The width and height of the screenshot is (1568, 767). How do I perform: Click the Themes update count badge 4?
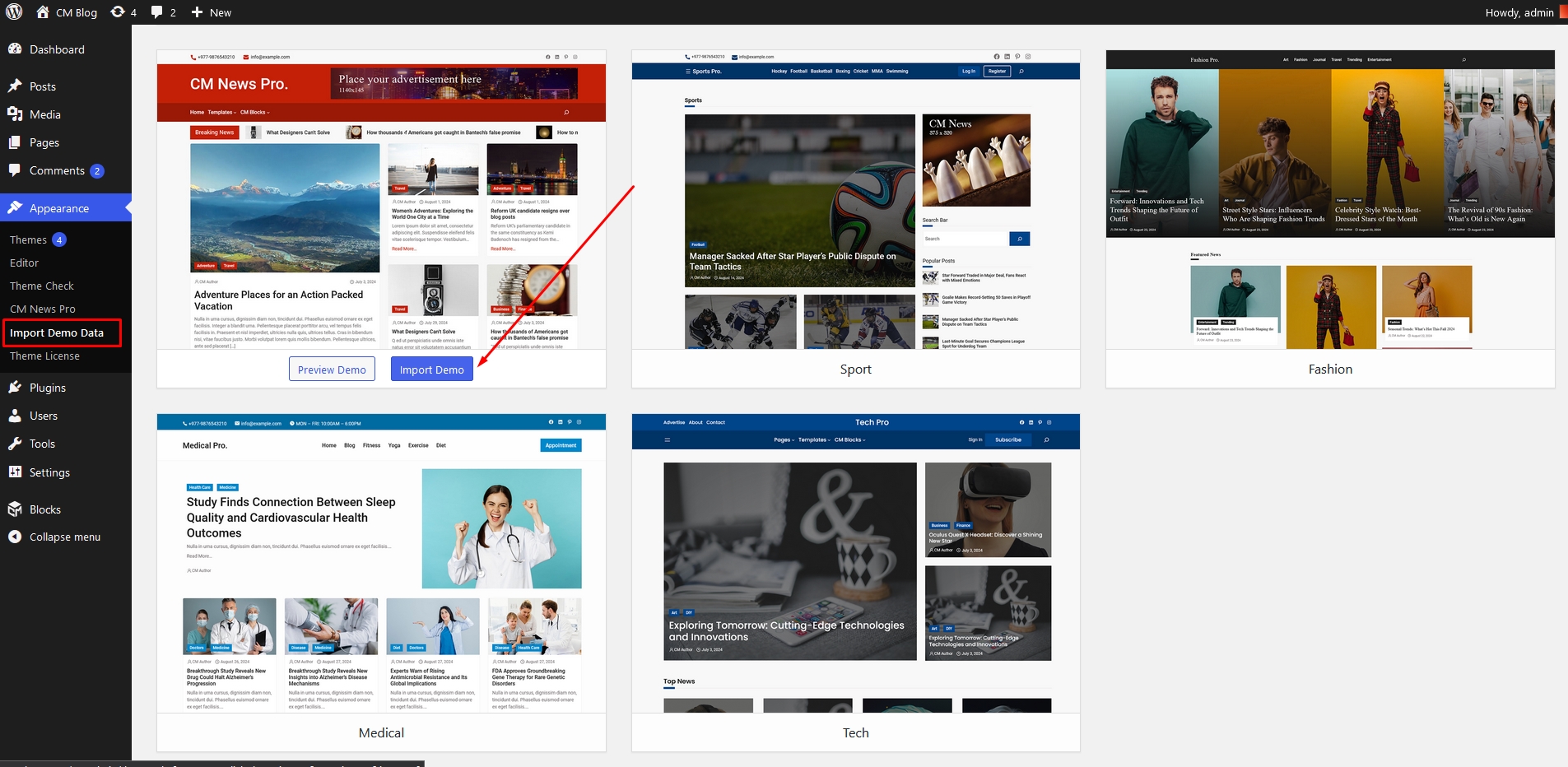click(59, 240)
